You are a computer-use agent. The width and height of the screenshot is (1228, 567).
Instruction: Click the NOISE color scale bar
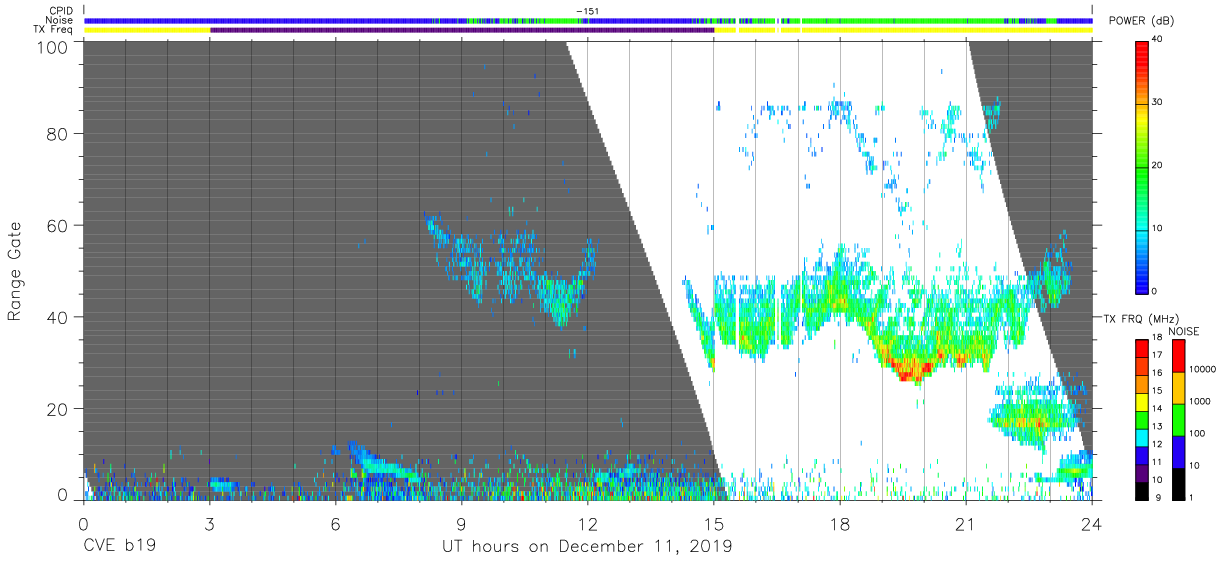[x=1179, y=419]
